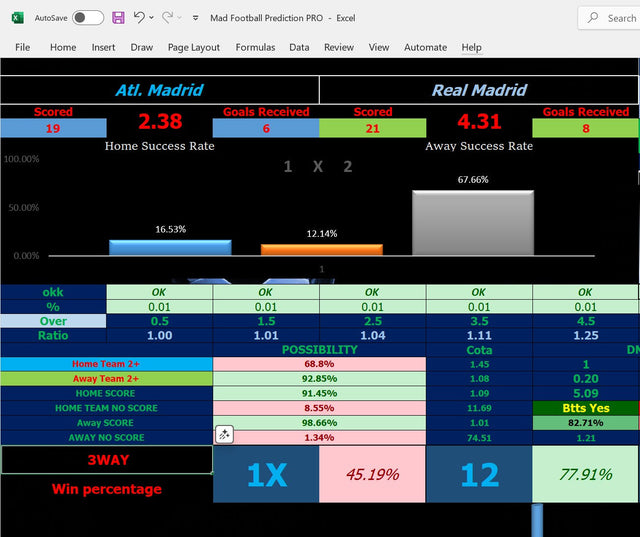Open the File menu
640x537 pixels.
coord(22,47)
